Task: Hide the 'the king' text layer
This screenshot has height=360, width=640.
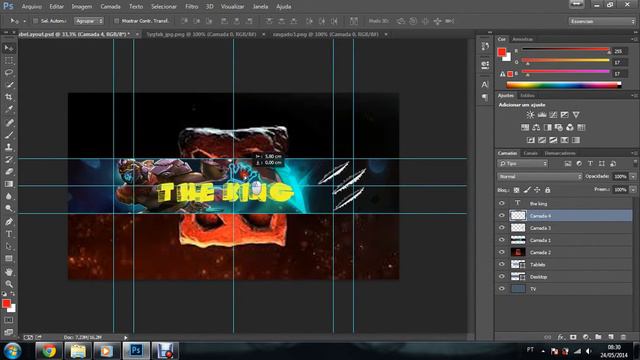Action: (x=502, y=203)
